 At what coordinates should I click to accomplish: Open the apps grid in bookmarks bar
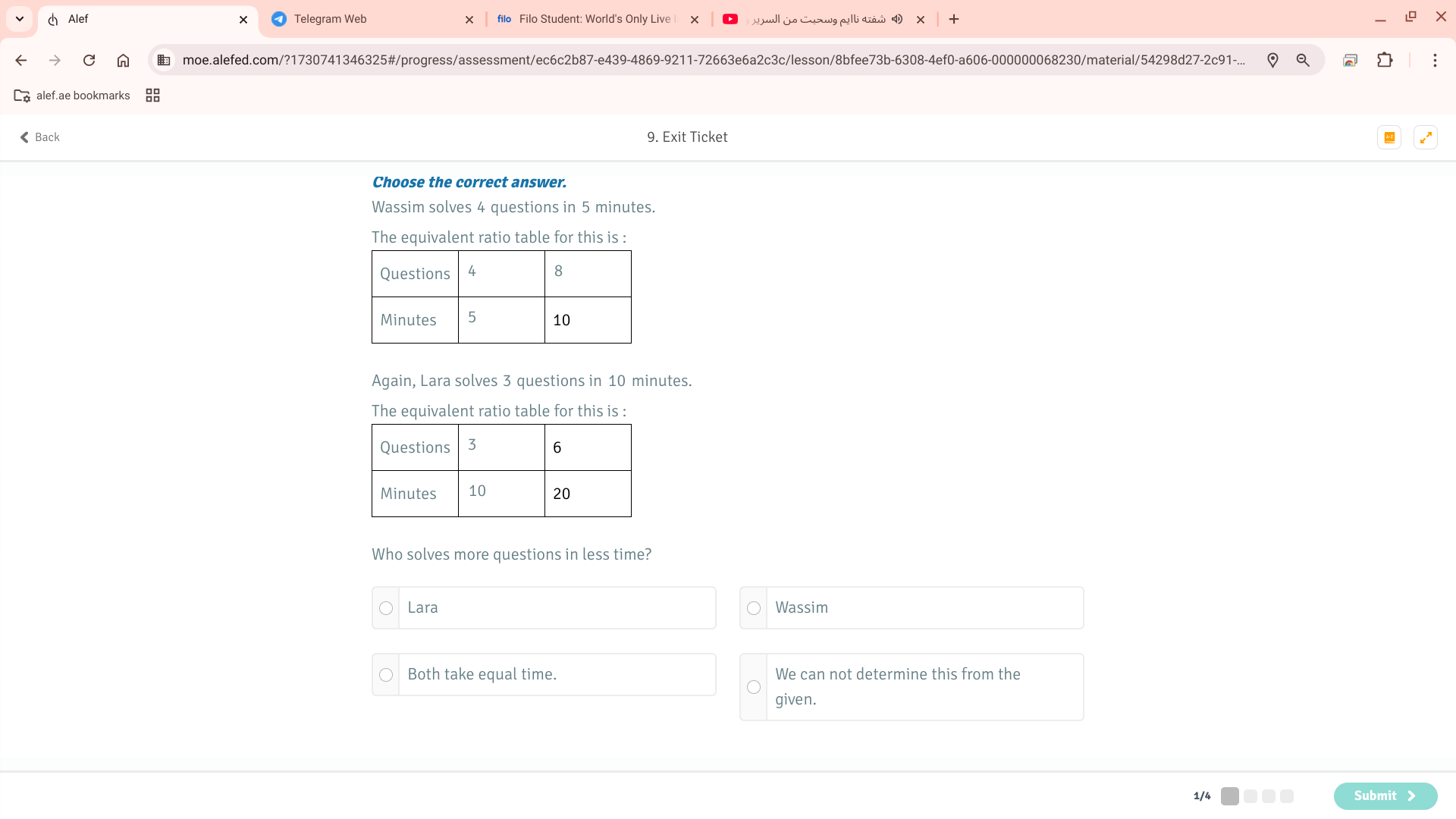152,96
